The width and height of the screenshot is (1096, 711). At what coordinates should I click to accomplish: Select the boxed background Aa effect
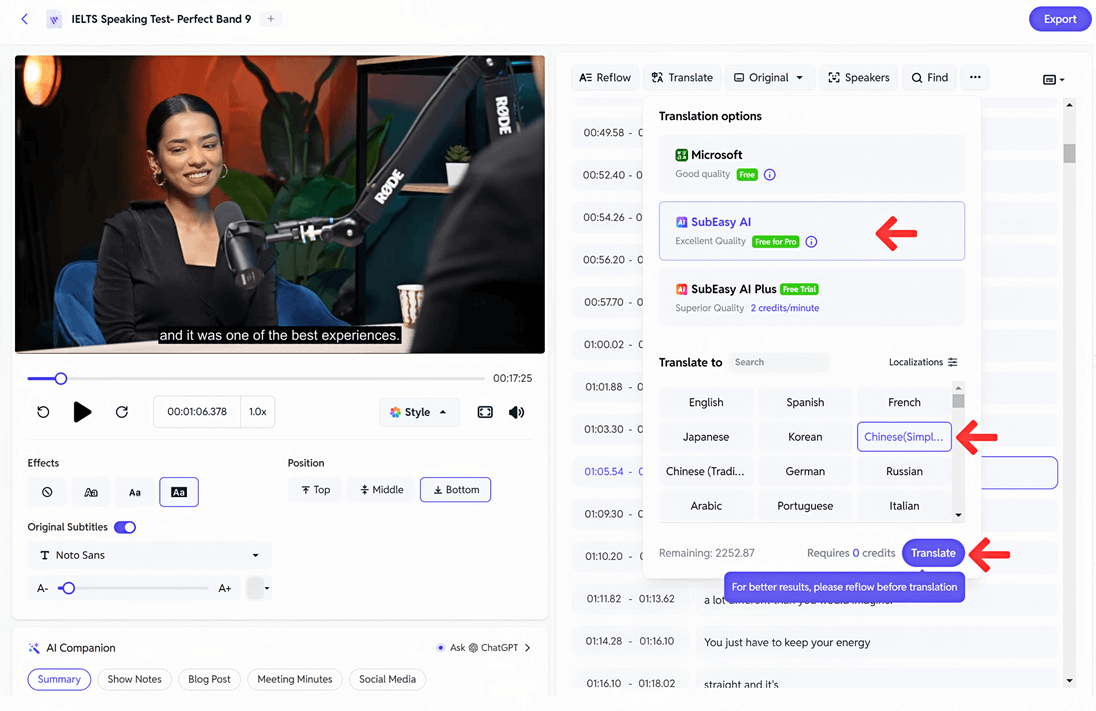point(179,492)
